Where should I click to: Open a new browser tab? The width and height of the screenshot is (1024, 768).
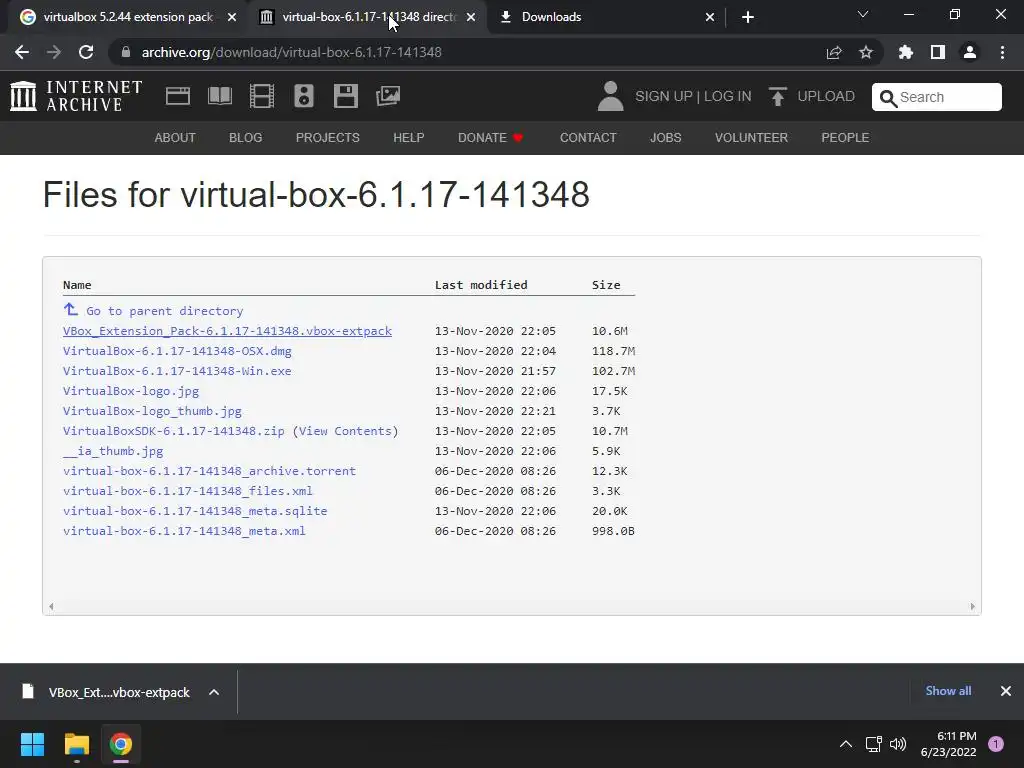tap(748, 17)
